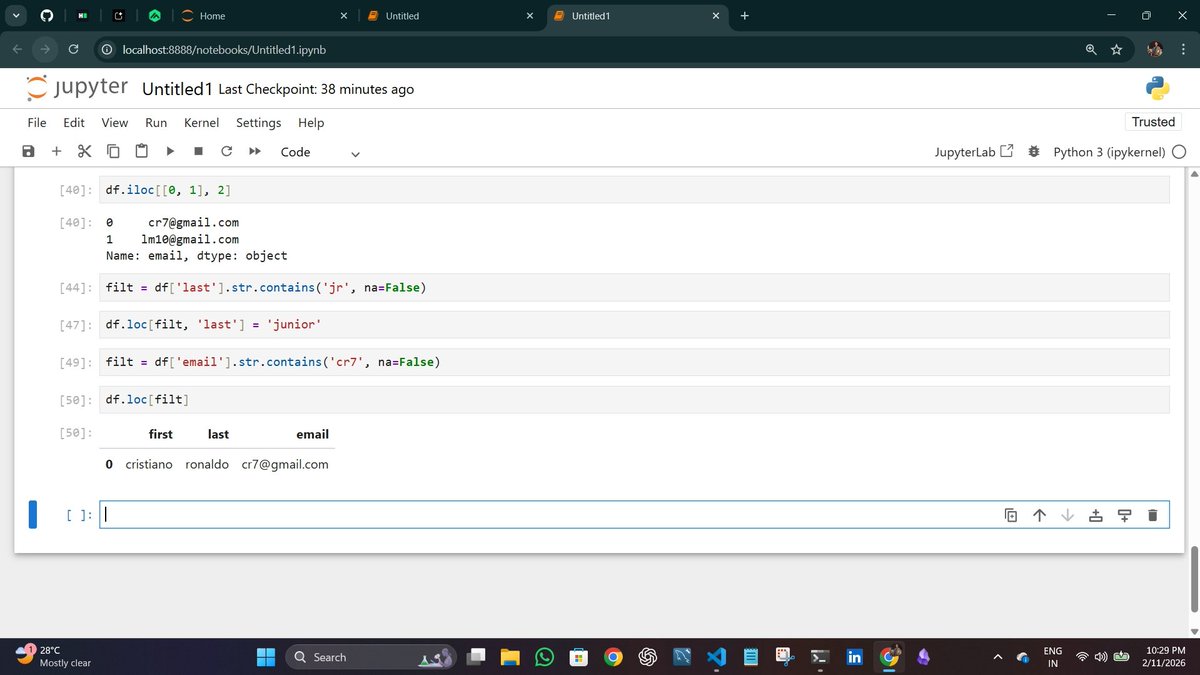Image resolution: width=1200 pixels, height=675 pixels.
Task: Open the pinned GitHub tab
Action: click(47, 16)
